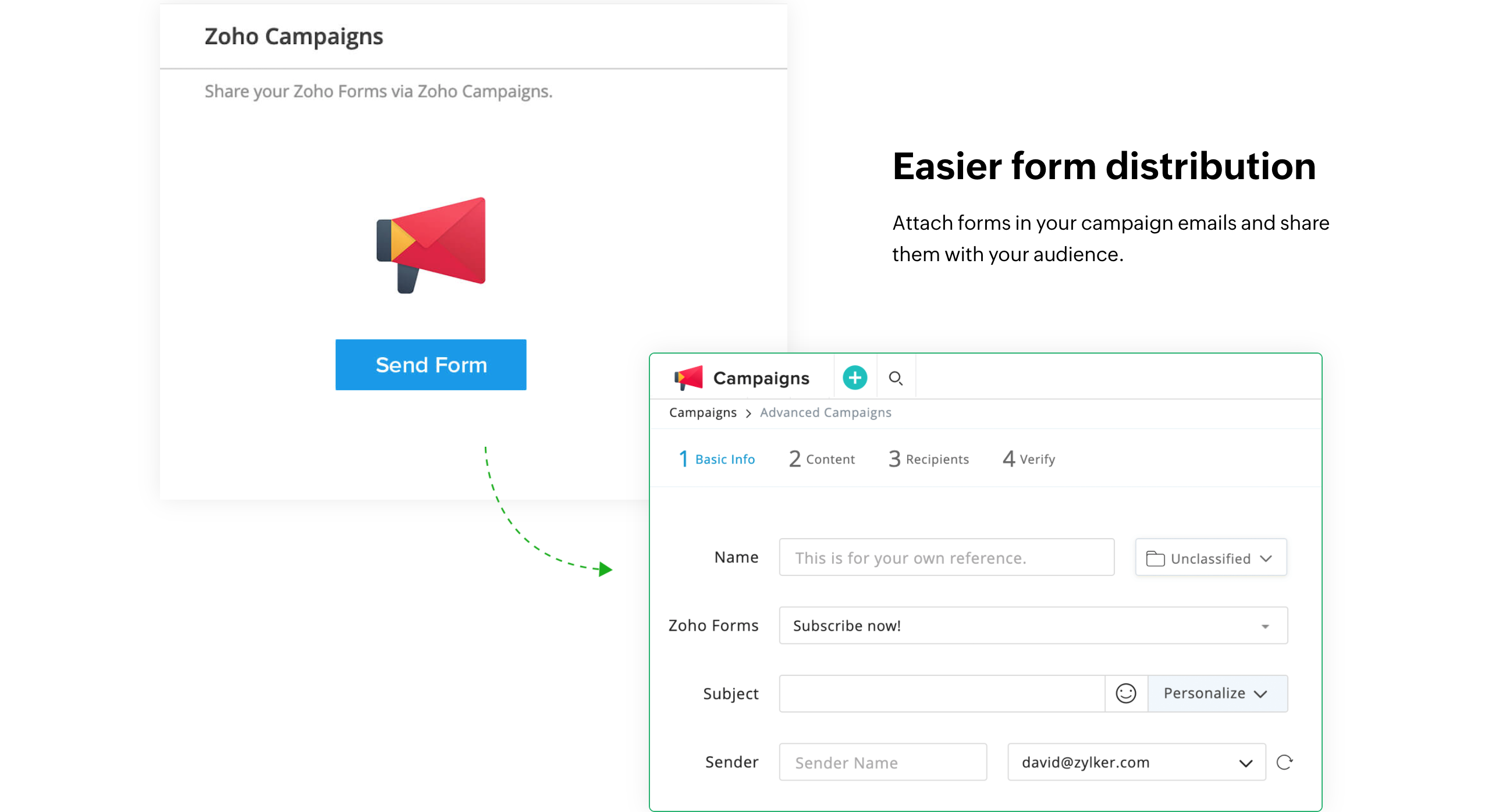Select the Basic Info tab step 1
1506x812 pixels.
[718, 459]
